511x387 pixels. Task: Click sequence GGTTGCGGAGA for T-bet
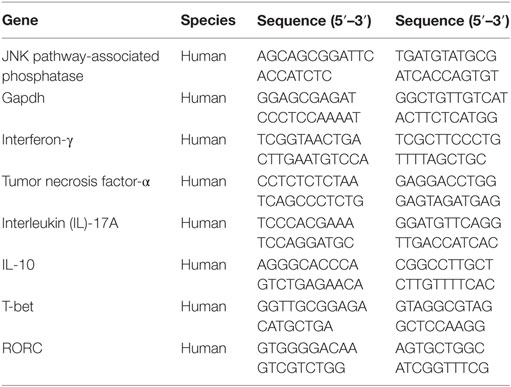312,306
